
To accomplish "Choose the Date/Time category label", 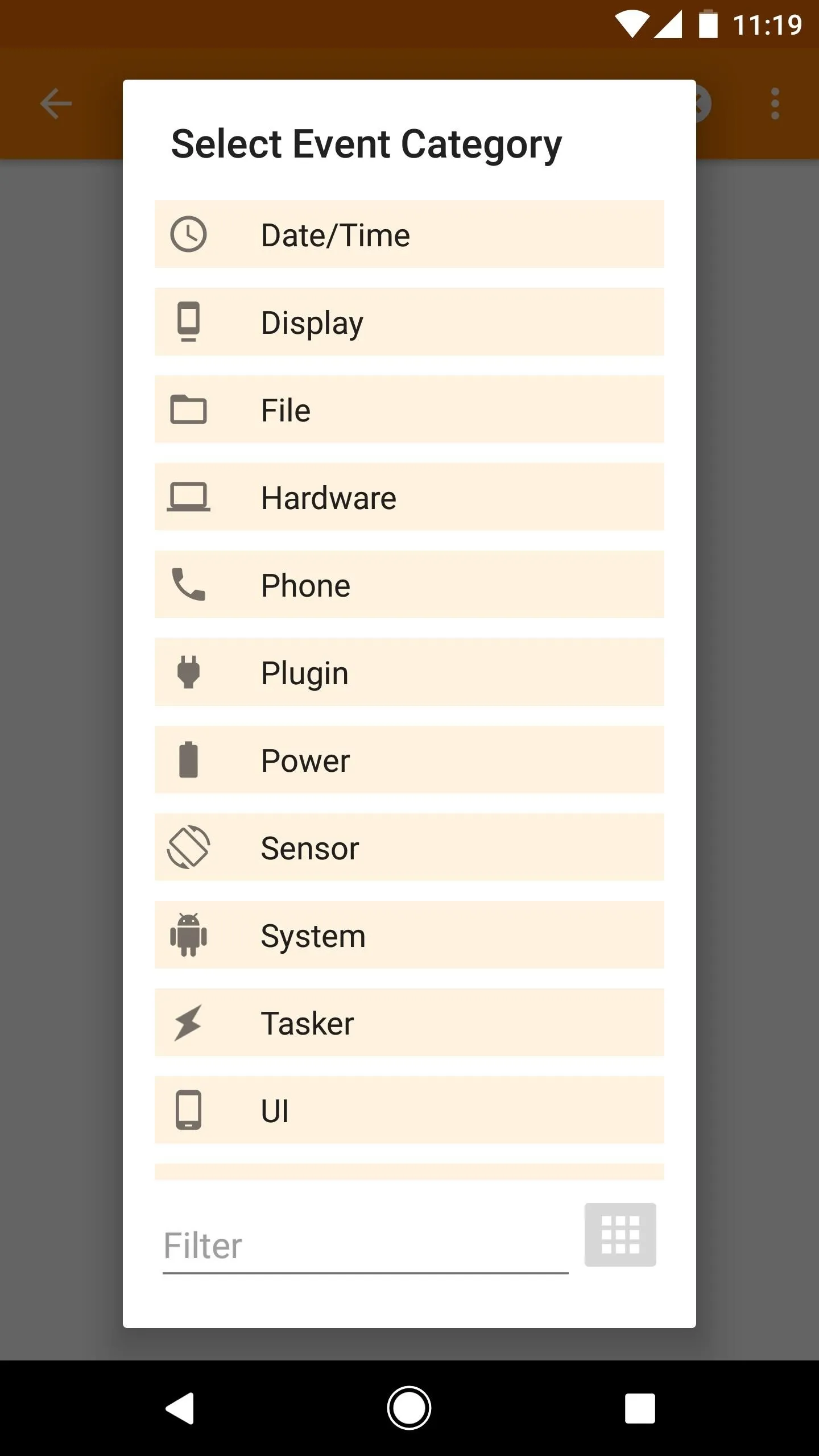I will (x=336, y=235).
